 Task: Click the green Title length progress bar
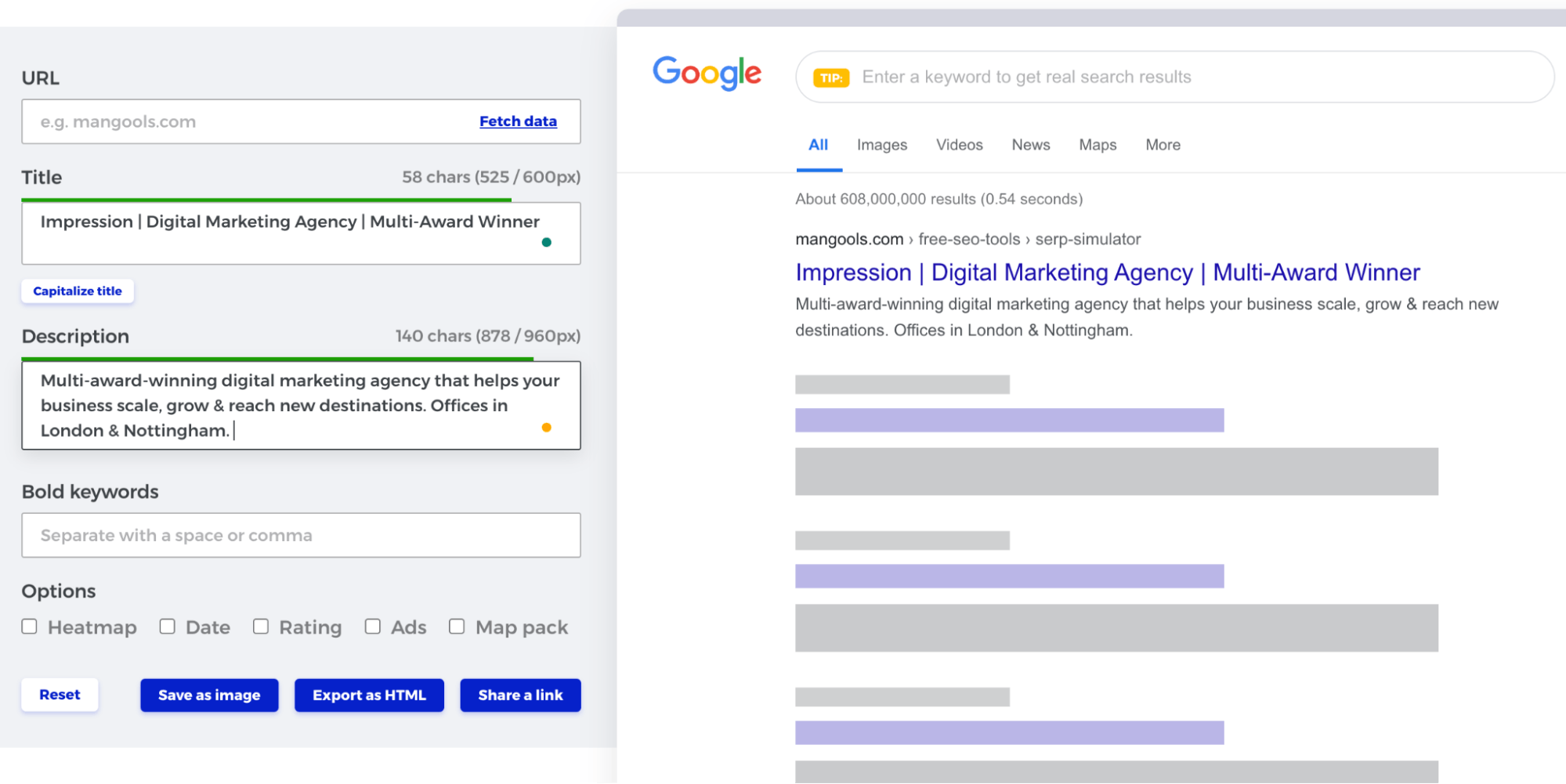pyautogui.click(x=266, y=201)
